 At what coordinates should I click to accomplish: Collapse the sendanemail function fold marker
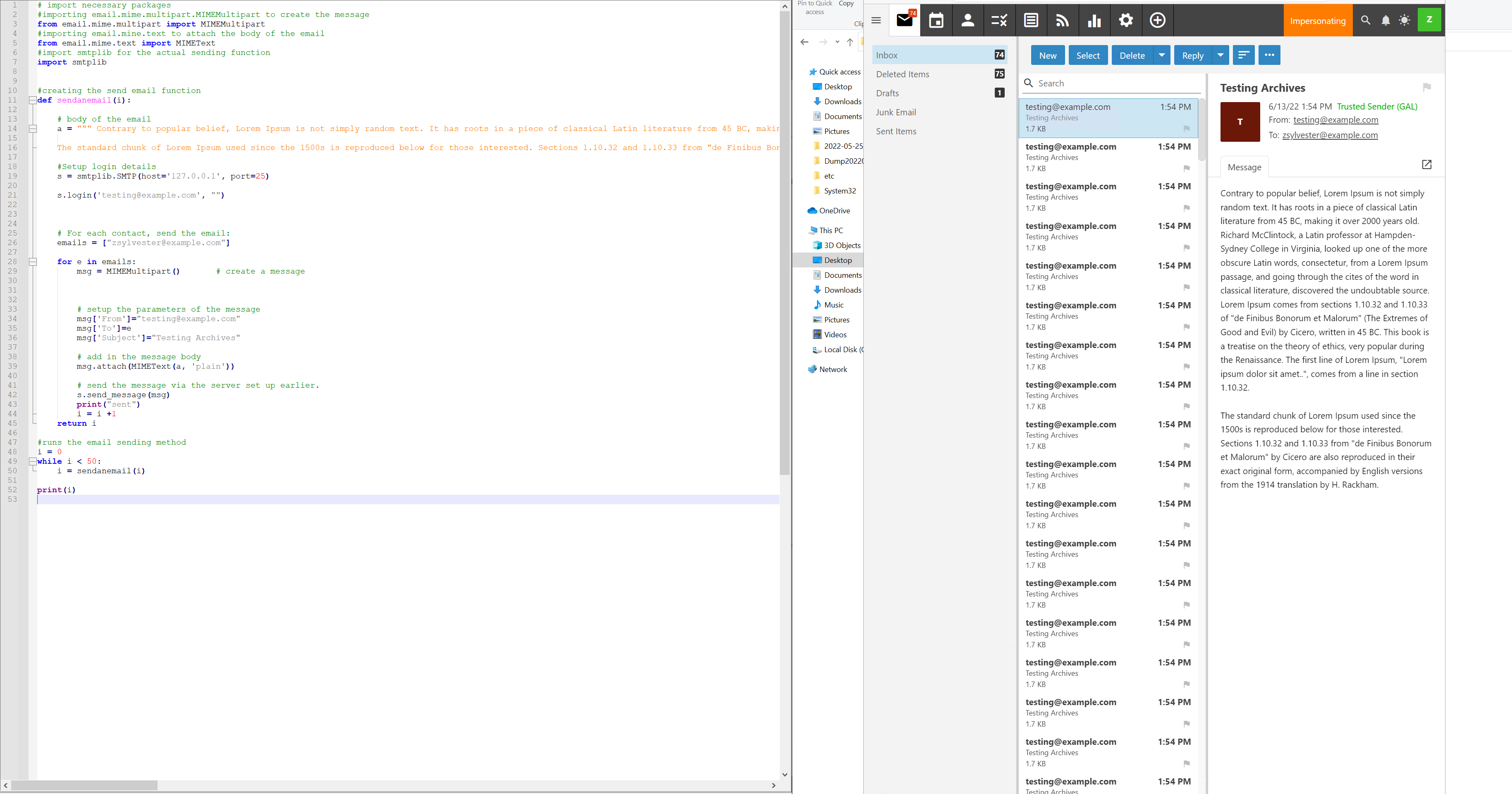(33, 100)
